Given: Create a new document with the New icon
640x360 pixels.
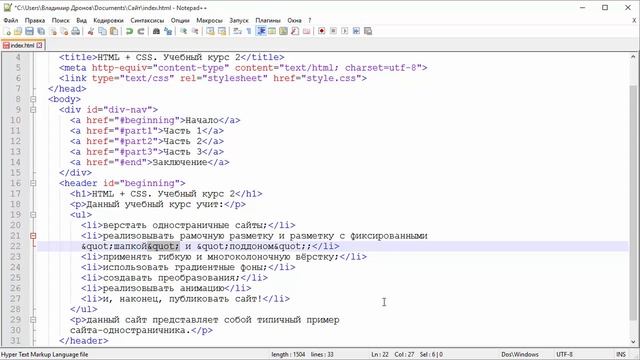Looking at the screenshot, I should click(7, 31).
